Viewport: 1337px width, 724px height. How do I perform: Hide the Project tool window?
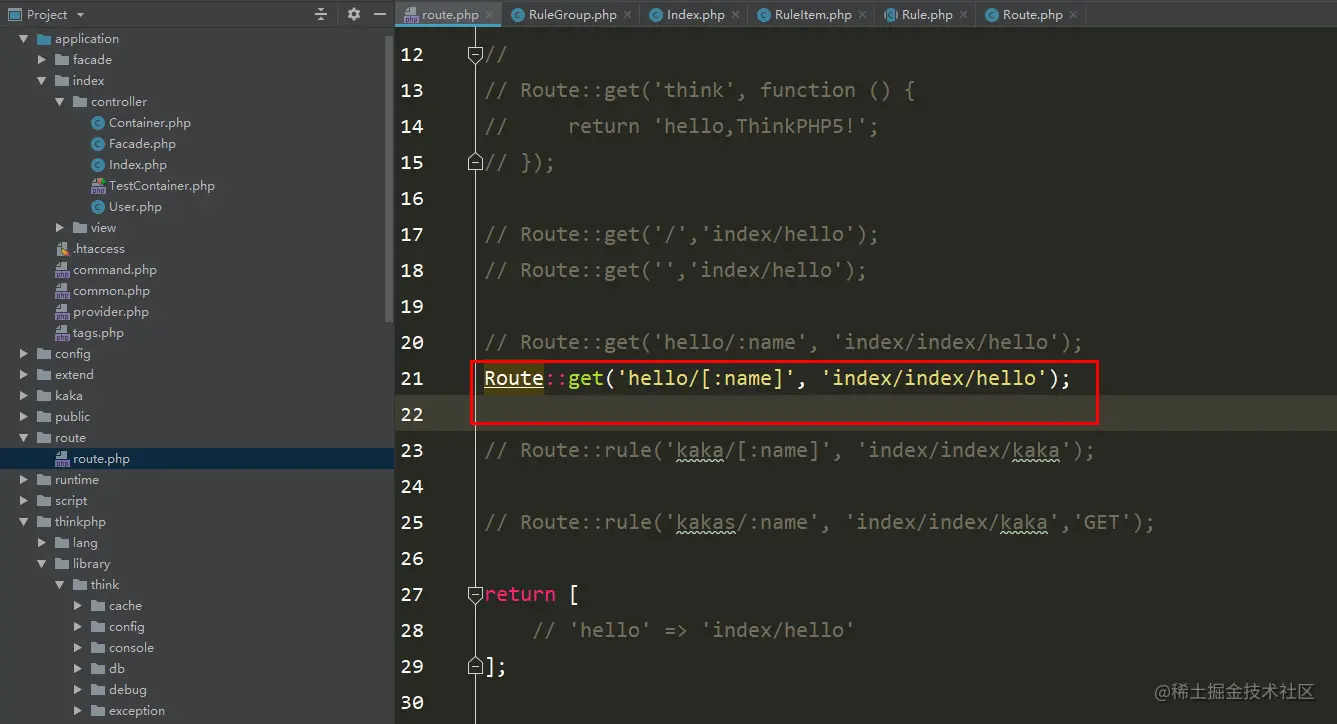click(379, 14)
